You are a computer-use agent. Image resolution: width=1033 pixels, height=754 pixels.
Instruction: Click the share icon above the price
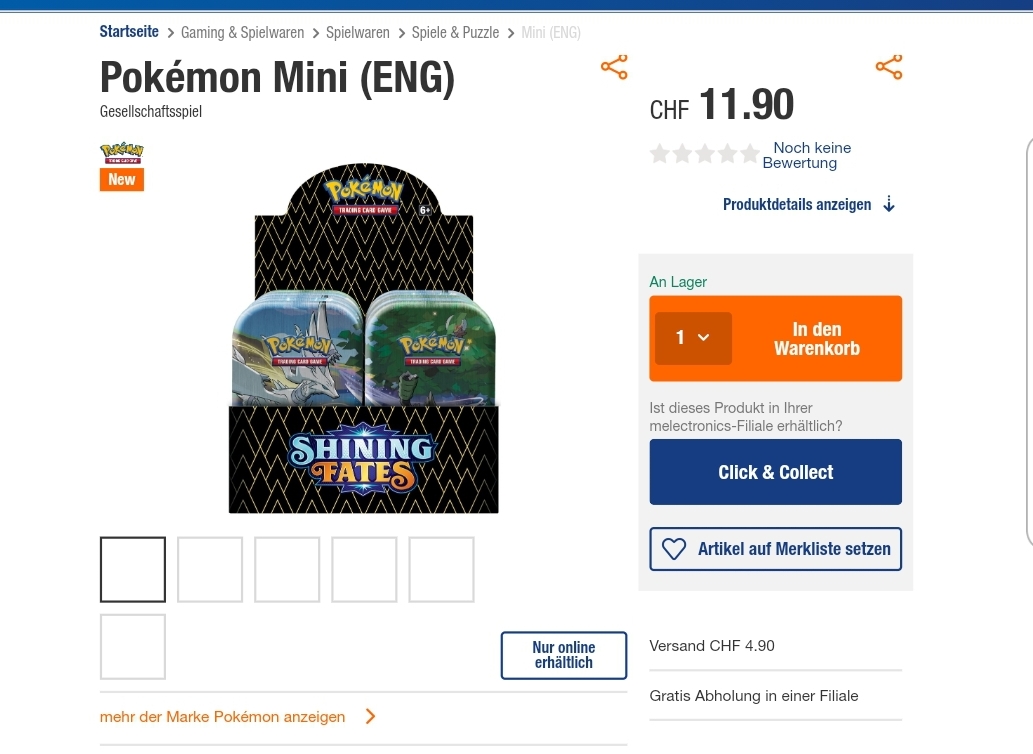888,67
